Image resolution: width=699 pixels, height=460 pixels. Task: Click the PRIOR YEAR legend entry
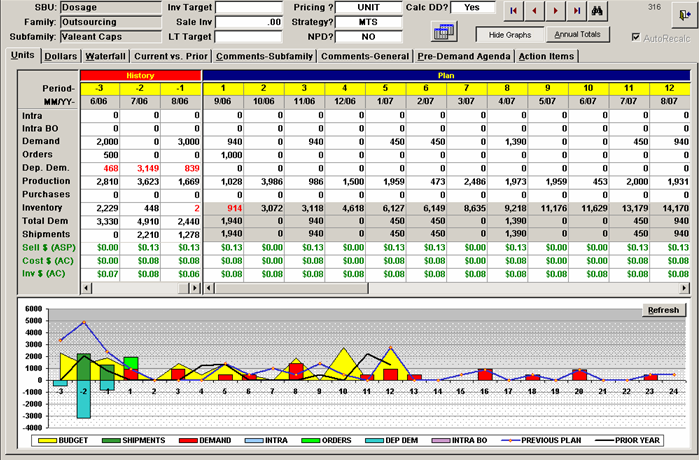[629, 440]
